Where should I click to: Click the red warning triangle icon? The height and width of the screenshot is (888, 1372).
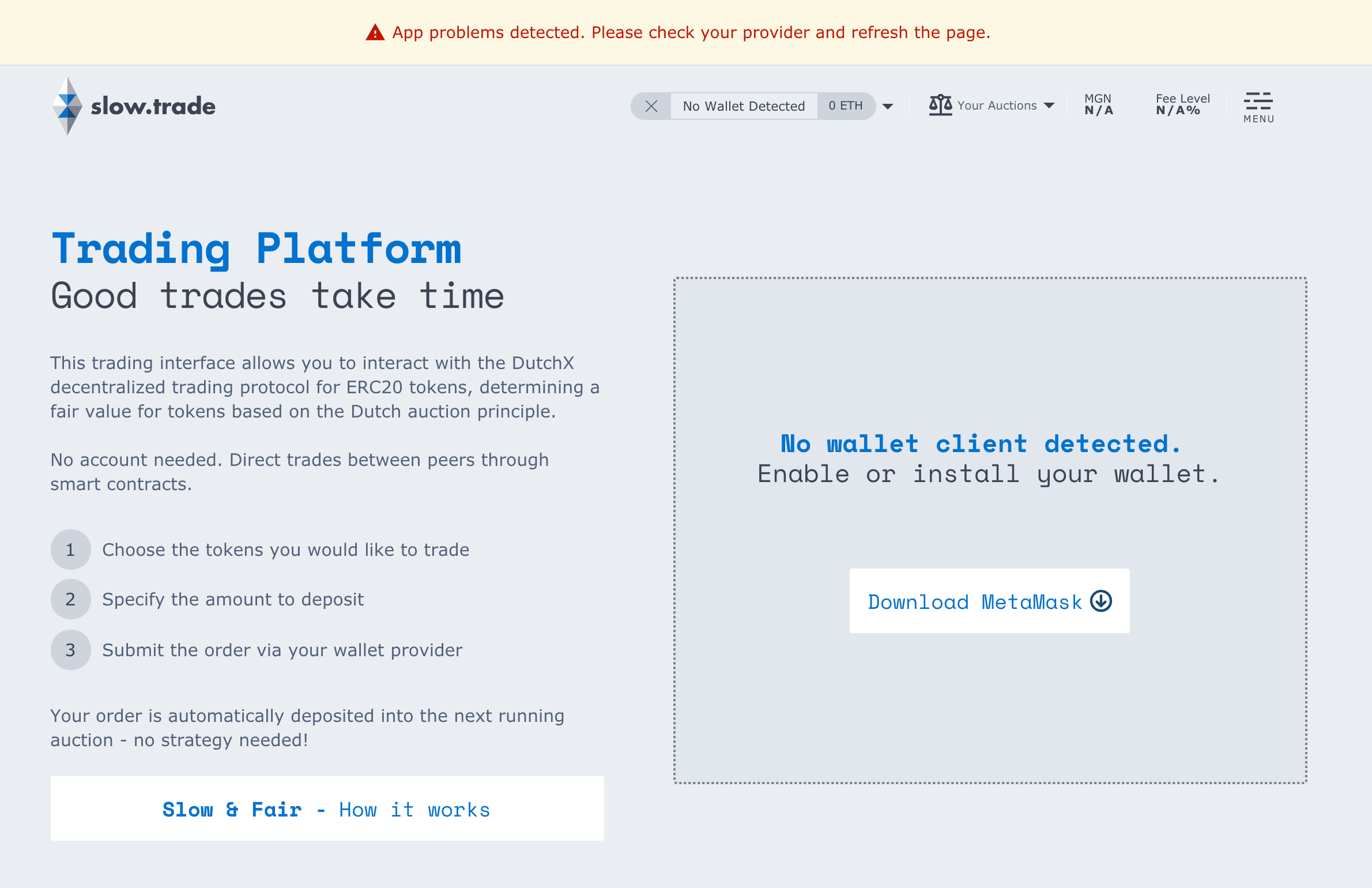click(x=375, y=33)
